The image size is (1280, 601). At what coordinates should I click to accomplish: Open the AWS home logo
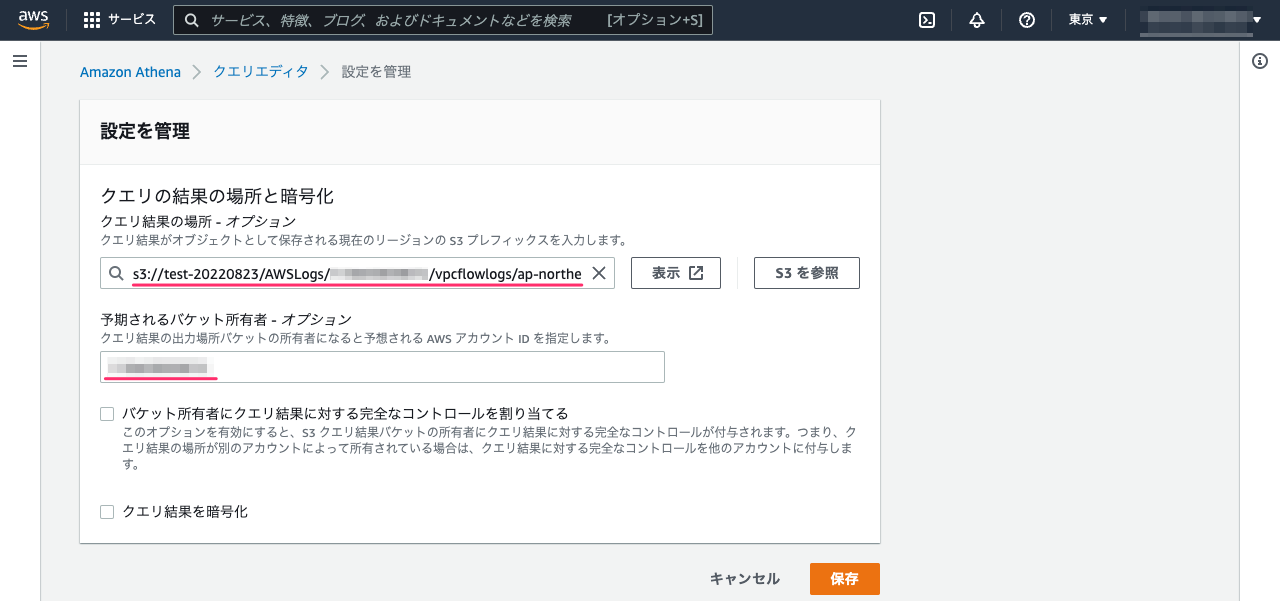pos(33,20)
